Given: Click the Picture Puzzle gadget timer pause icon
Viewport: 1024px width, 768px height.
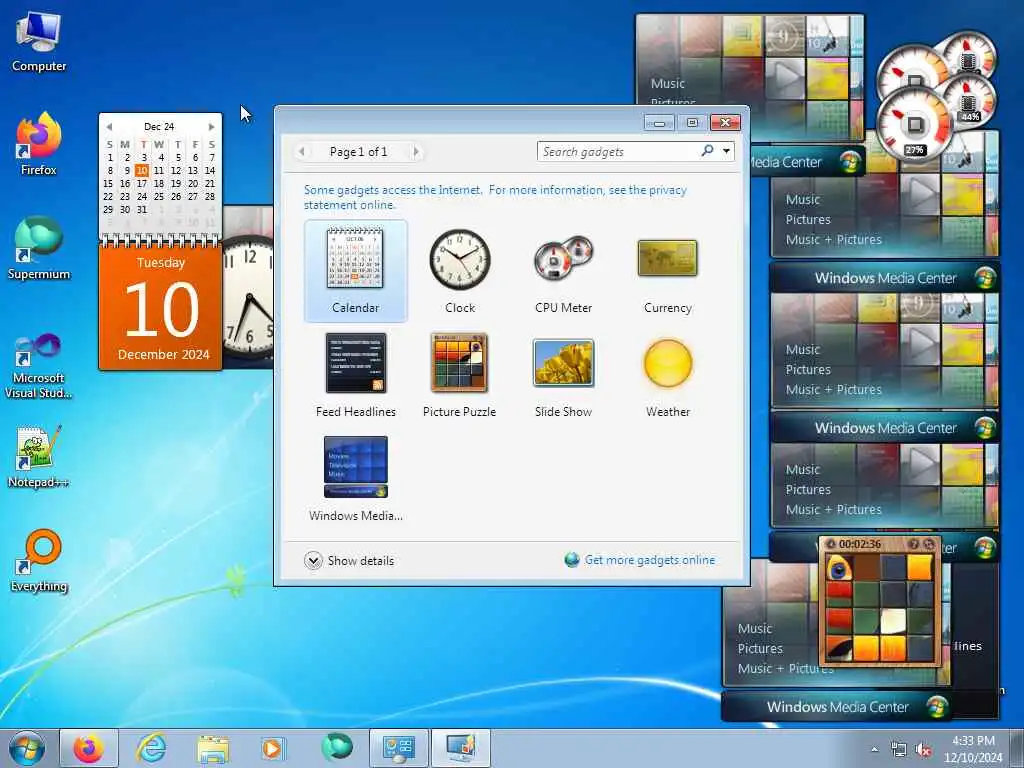Looking at the screenshot, I should click(x=831, y=544).
